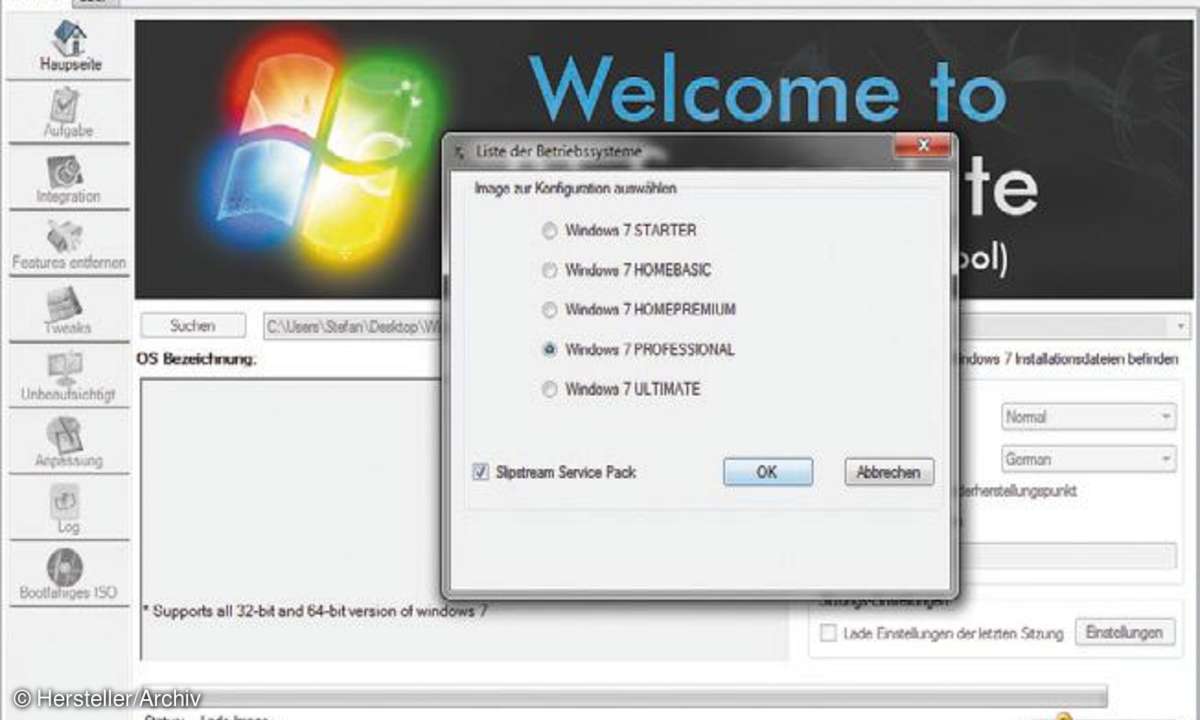Click the grey text field below Wiederherstellungspunkt
The height and width of the screenshot is (720, 1200).
click(x=1066, y=556)
